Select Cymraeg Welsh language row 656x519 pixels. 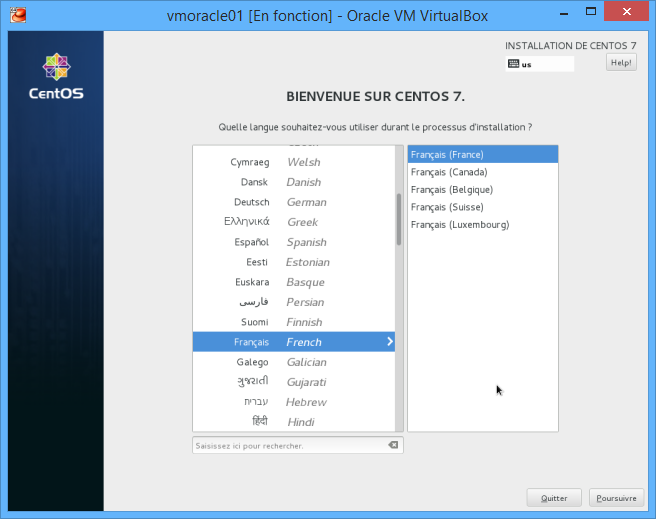tap(294, 162)
